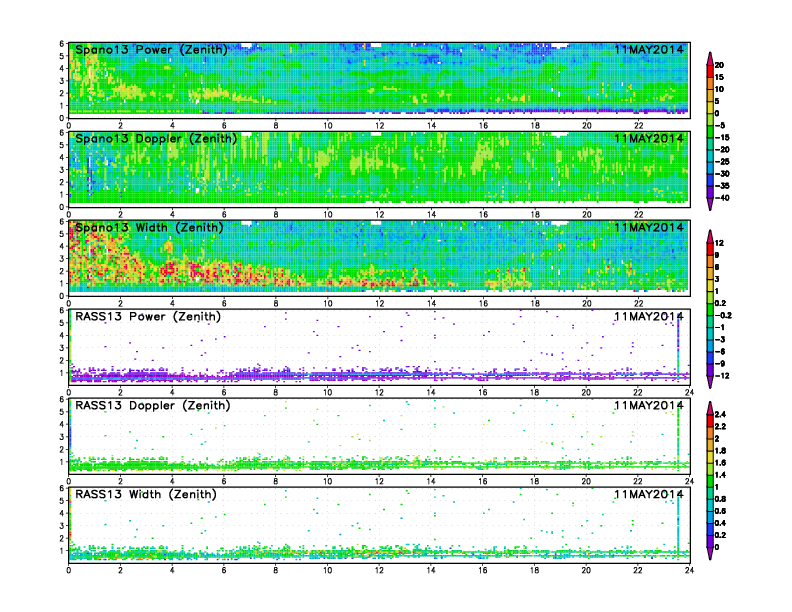The width and height of the screenshot is (792, 612).
Task: Click the 'Spano13 Width (Zenith)' panel title
Action: pos(149,228)
